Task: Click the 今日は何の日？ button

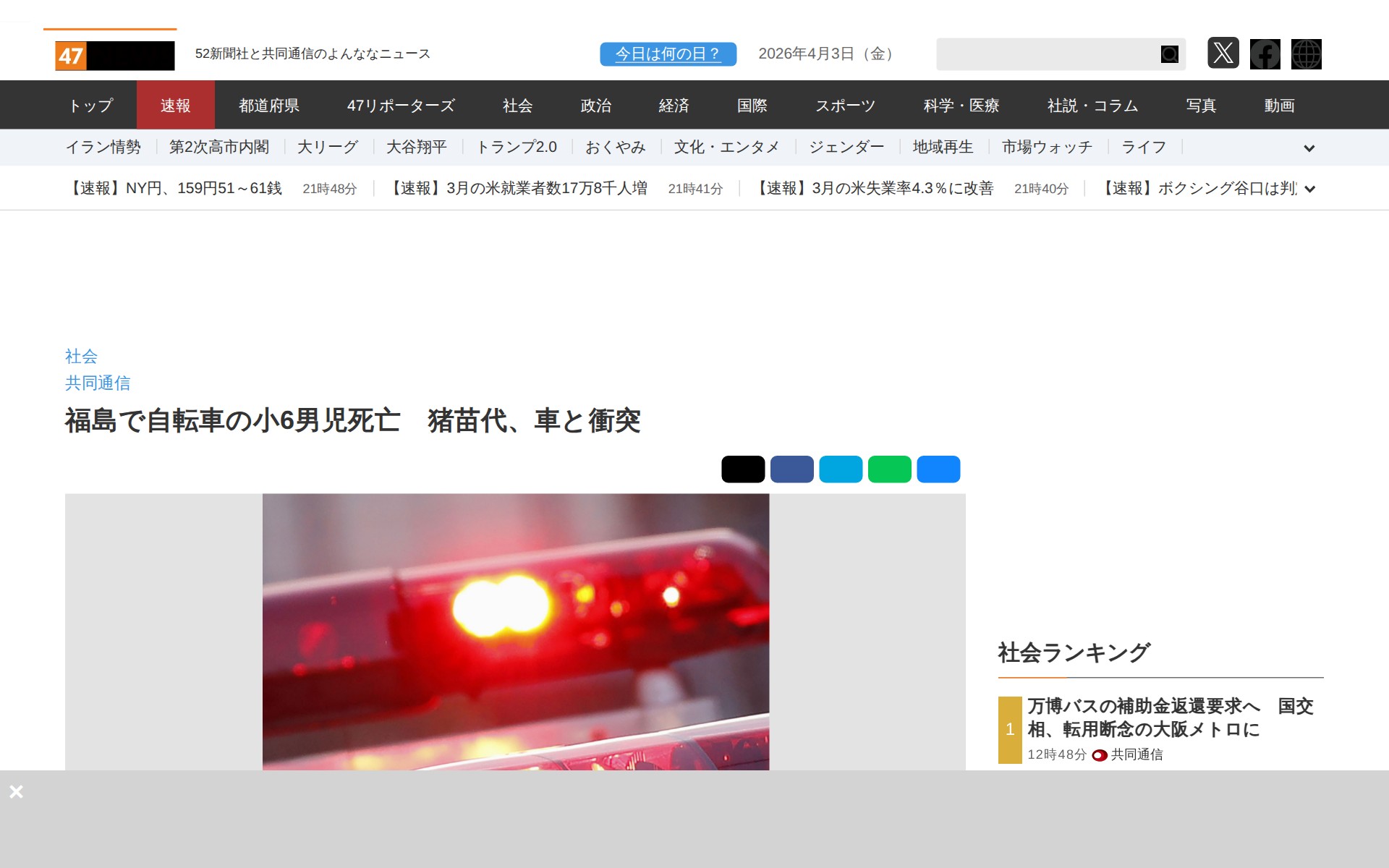Action: click(668, 54)
